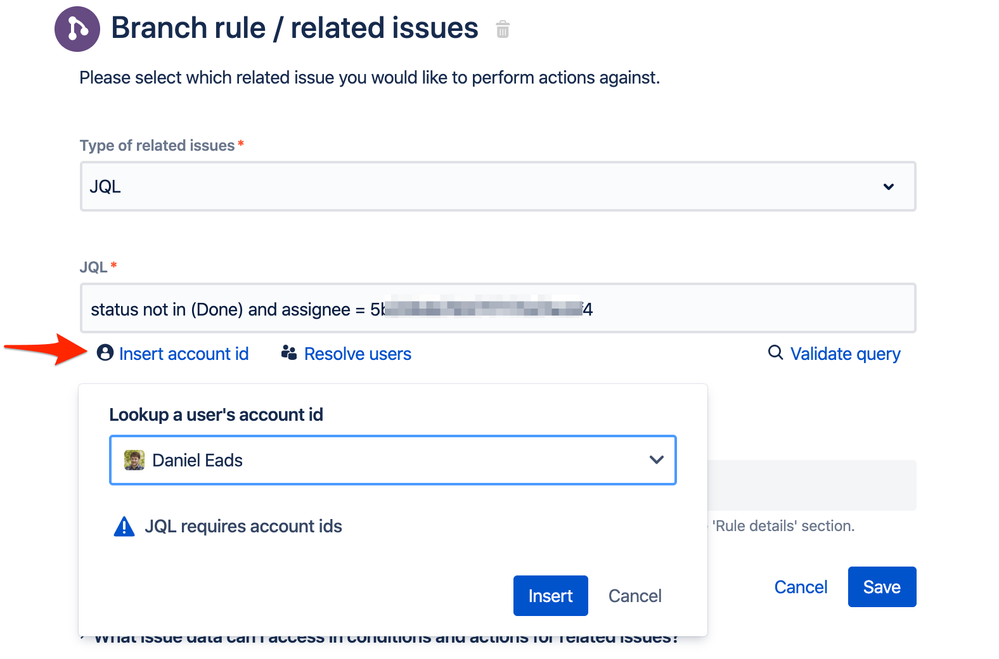This screenshot has width=999, height=659.
Task: Open the Daniel Eads user lookup dropdown
Action: (392, 460)
